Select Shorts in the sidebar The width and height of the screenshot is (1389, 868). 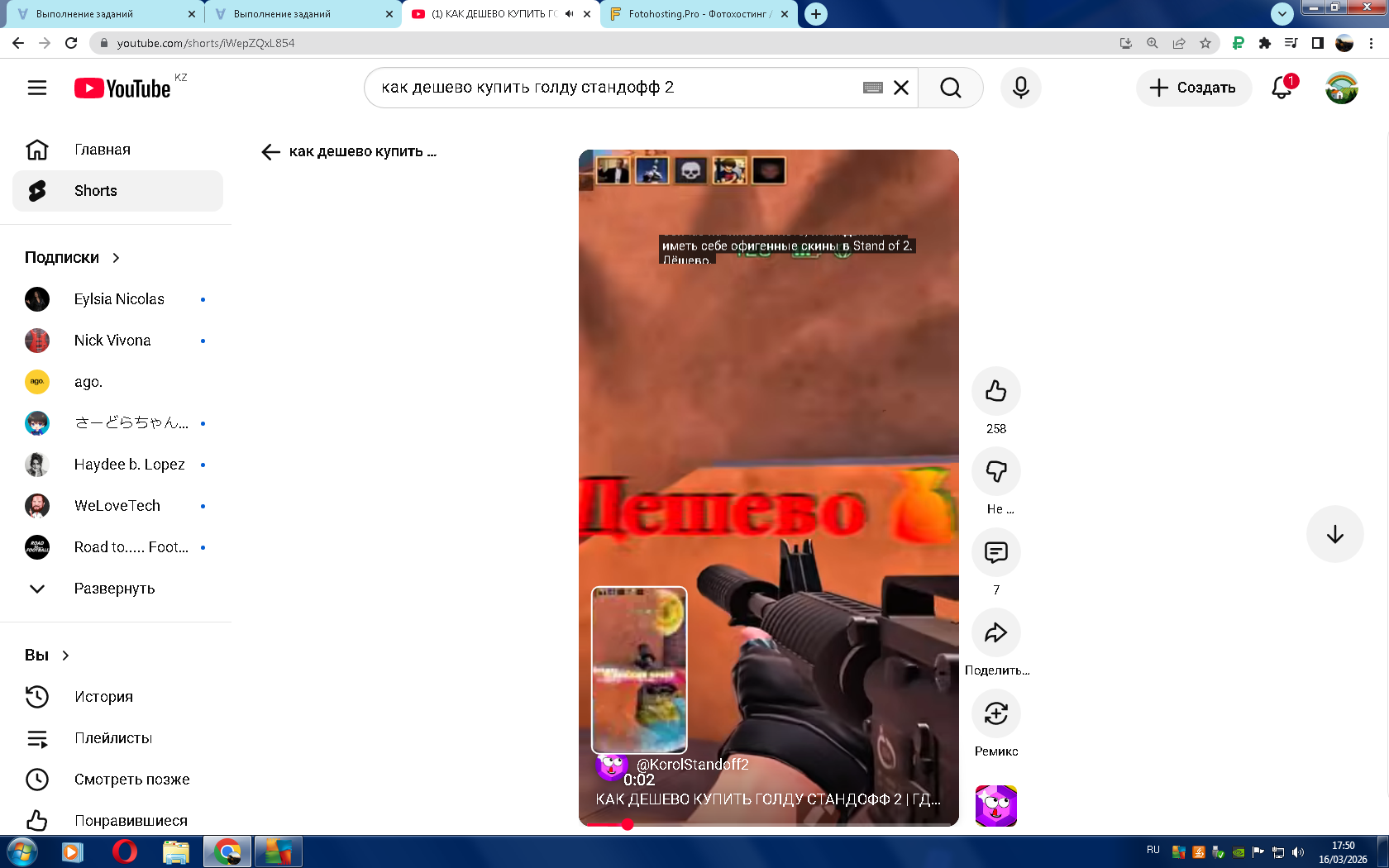(117, 191)
